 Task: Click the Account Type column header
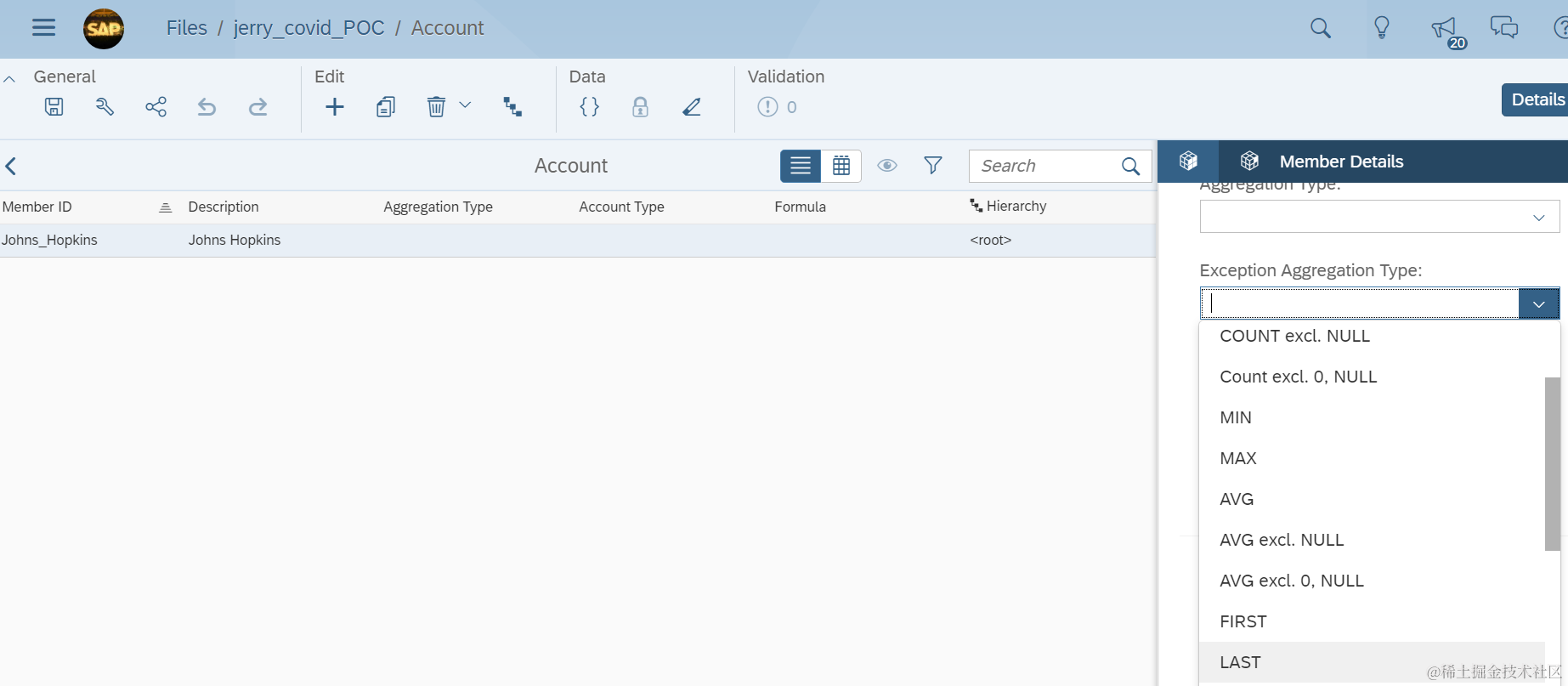point(621,207)
